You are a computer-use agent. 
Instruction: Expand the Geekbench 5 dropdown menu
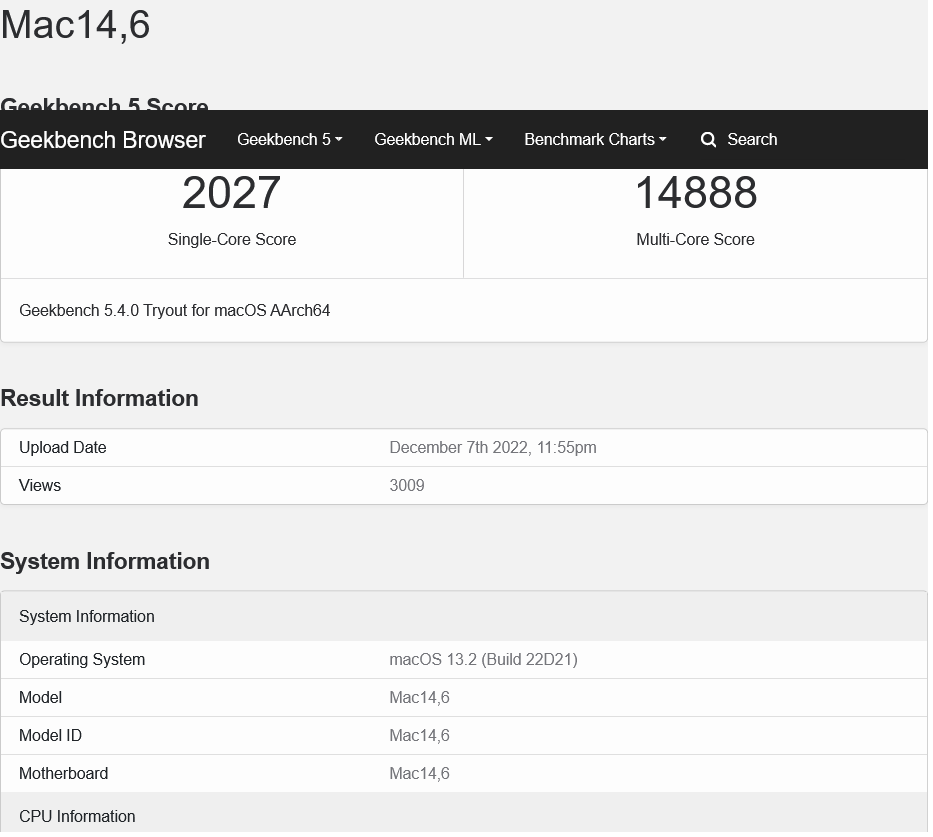290,140
